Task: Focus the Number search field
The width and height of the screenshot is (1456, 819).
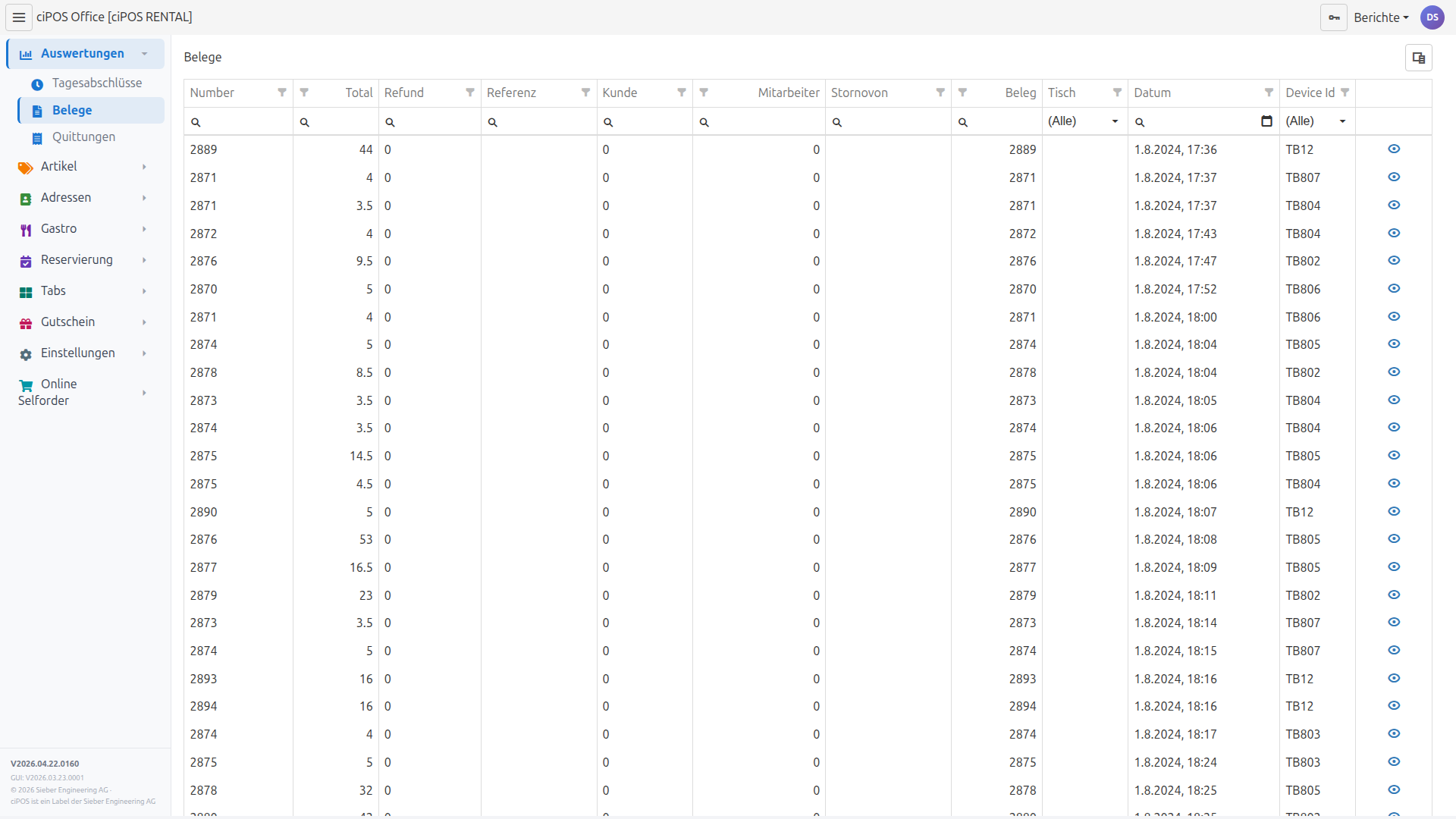Action: (x=238, y=121)
